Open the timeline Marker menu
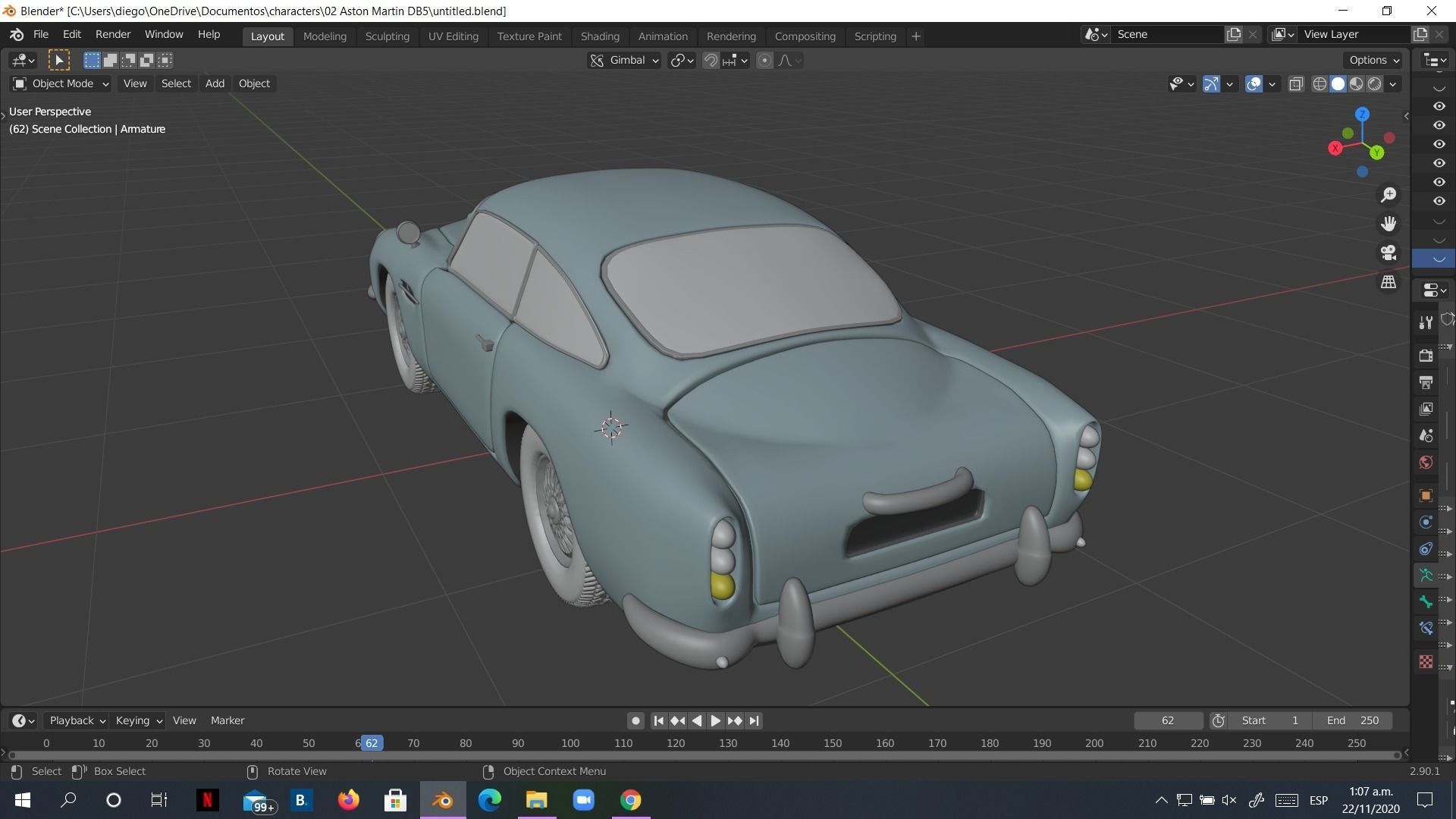This screenshot has height=819, width=1456. coord(227,720)
